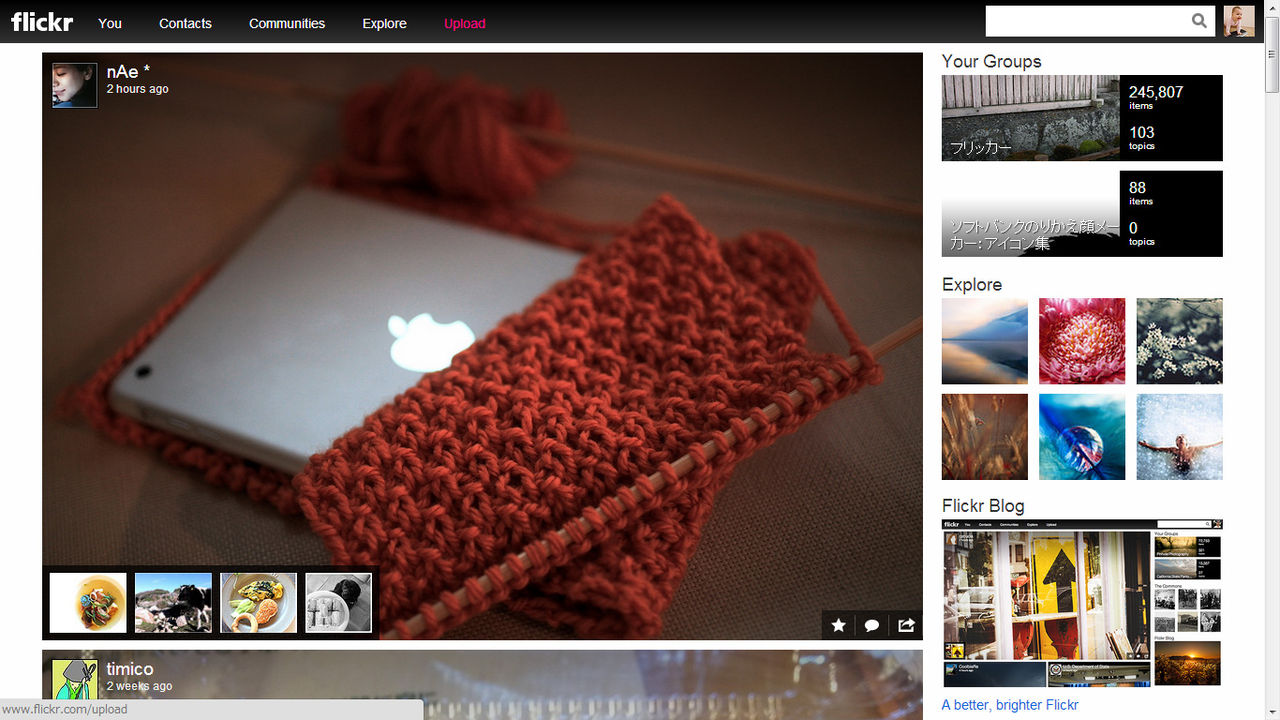Click the "2 hours ago" timestamp

pyautogui.click(x=138, y=89)
